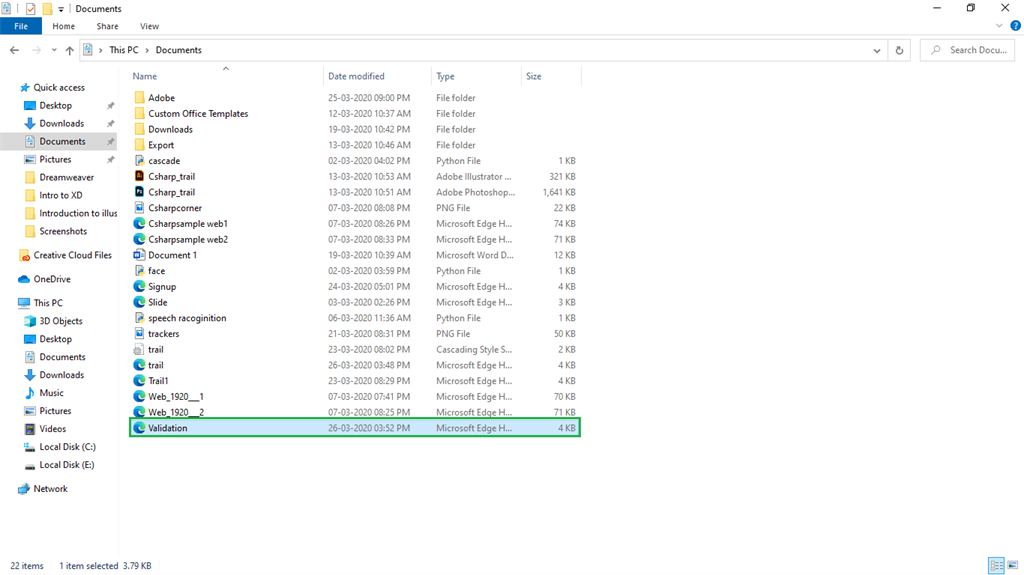This screenshot has width=1024, height=575.
Task: Click the trail Edge file dated 26-03-2020
Action: pyautogui.click(x=355, y=365)
